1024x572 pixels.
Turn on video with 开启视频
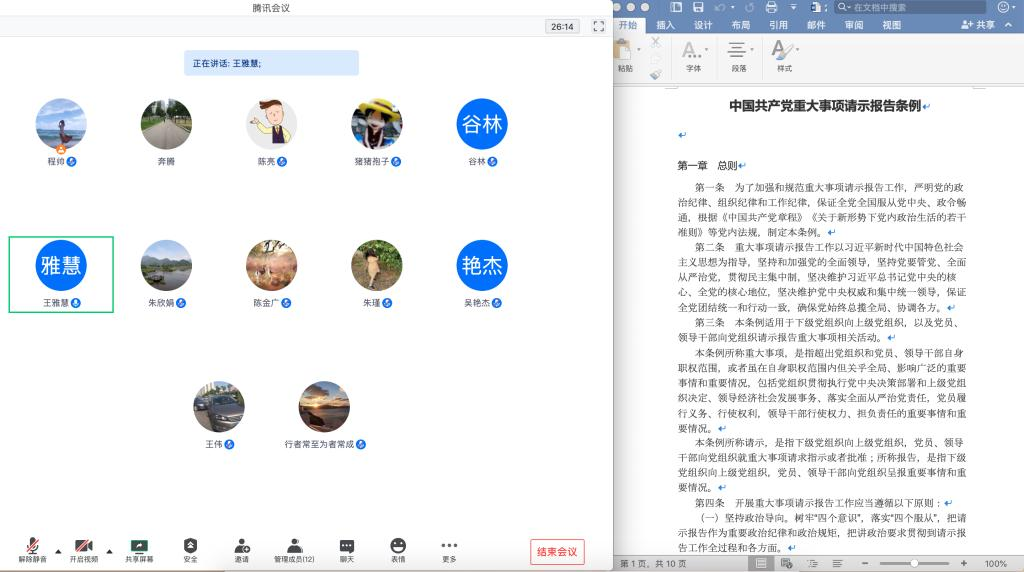click(84, 546)
